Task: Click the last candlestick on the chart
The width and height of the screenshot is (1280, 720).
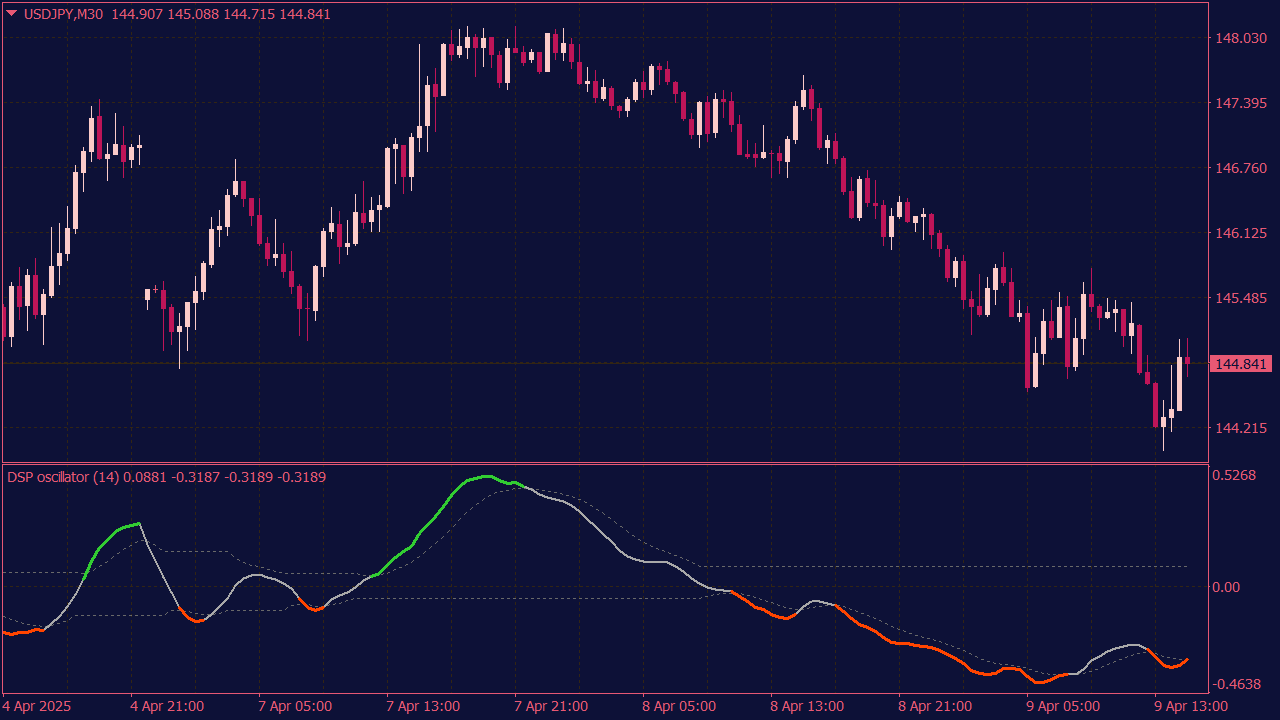Action: [1188, 361]
